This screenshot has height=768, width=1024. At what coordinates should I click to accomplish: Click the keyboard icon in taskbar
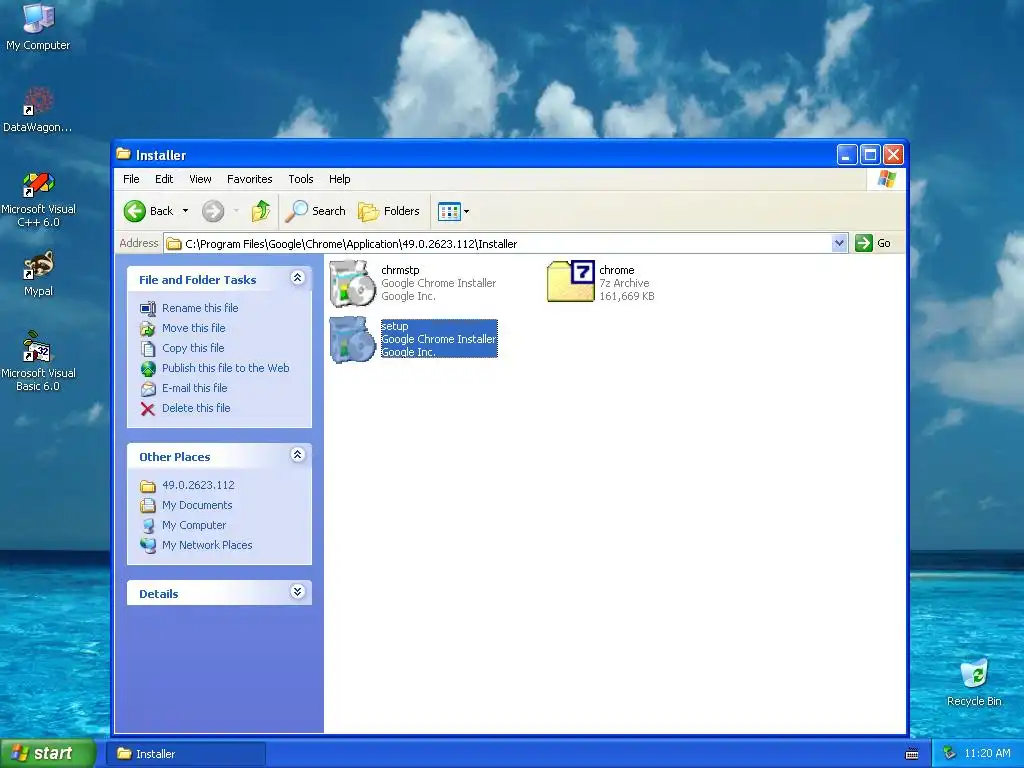click(x=912, y=754)
